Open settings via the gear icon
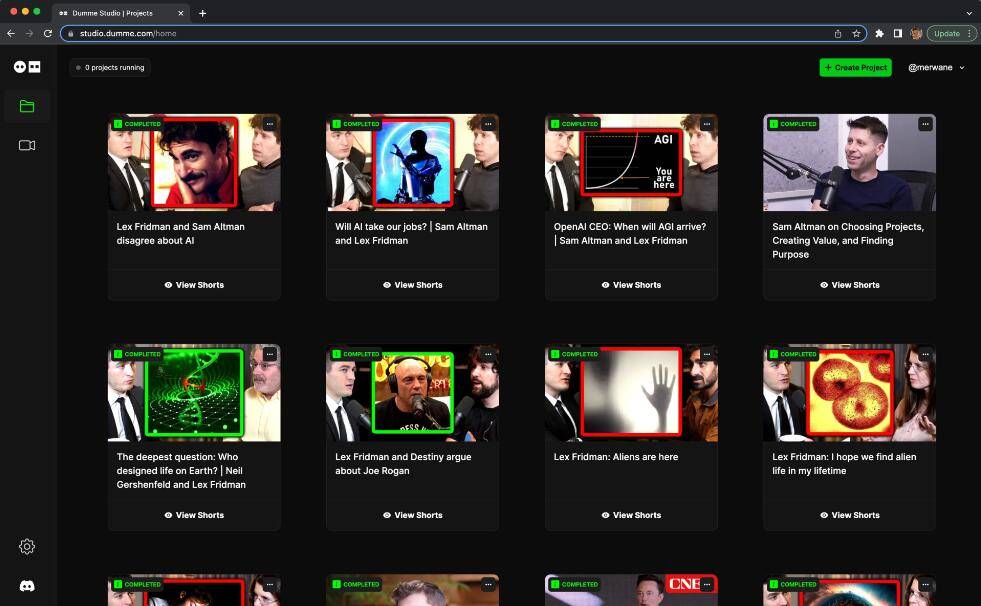 tap(26, 546)
